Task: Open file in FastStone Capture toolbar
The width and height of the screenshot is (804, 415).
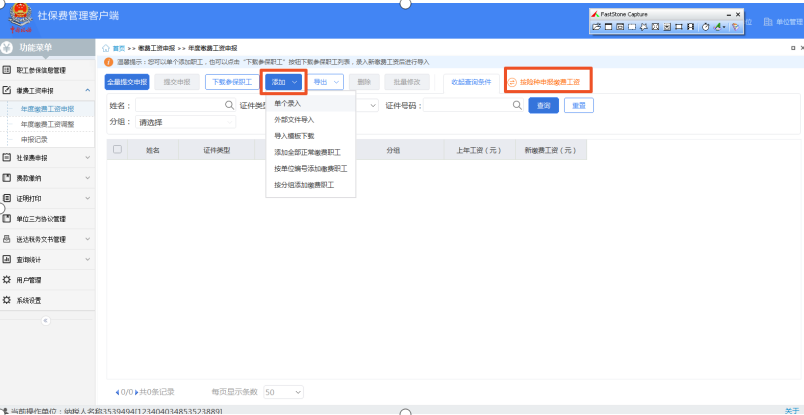Action: tap(597, 27)
